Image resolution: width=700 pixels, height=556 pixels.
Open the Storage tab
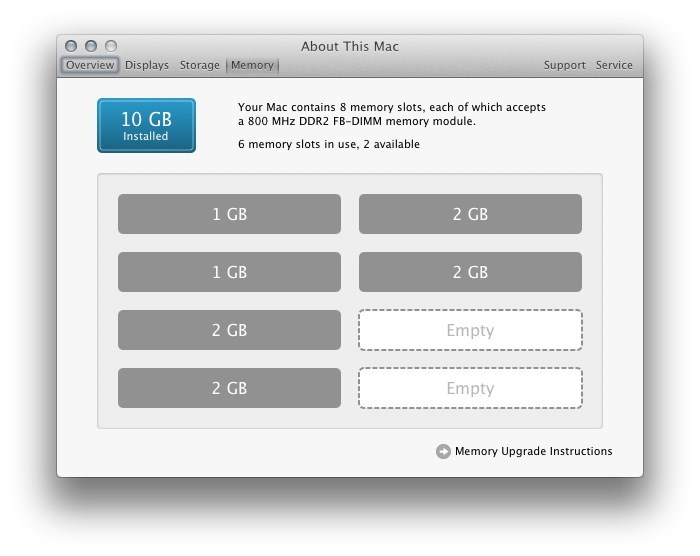click(200, 65)
